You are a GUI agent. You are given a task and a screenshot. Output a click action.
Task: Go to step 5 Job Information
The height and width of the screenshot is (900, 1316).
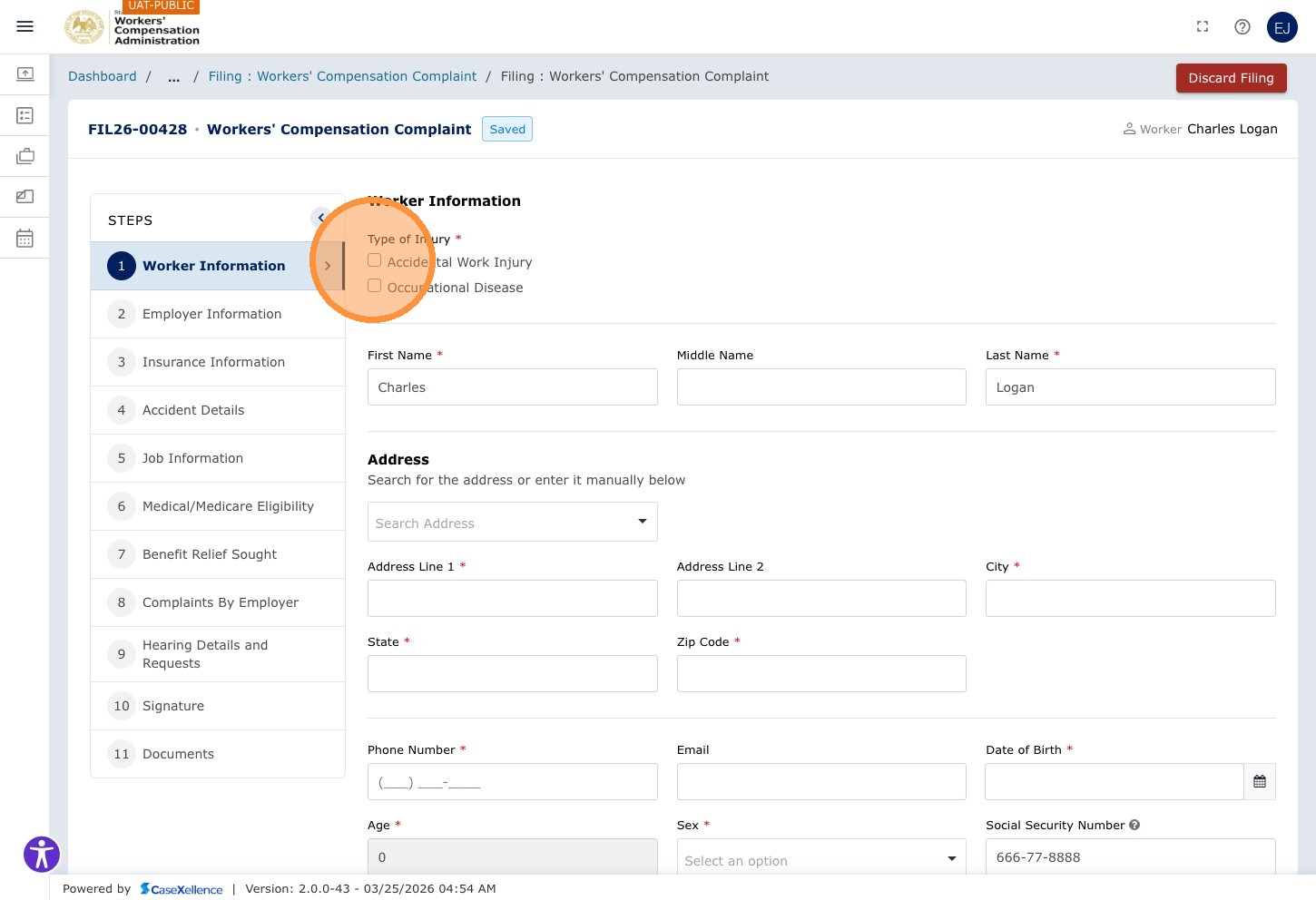218,458
